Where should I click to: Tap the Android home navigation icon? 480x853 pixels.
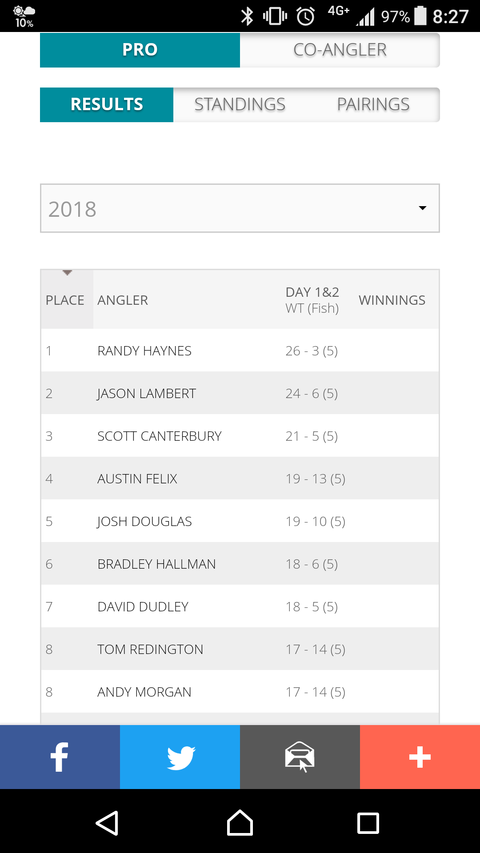coord(240,823)
